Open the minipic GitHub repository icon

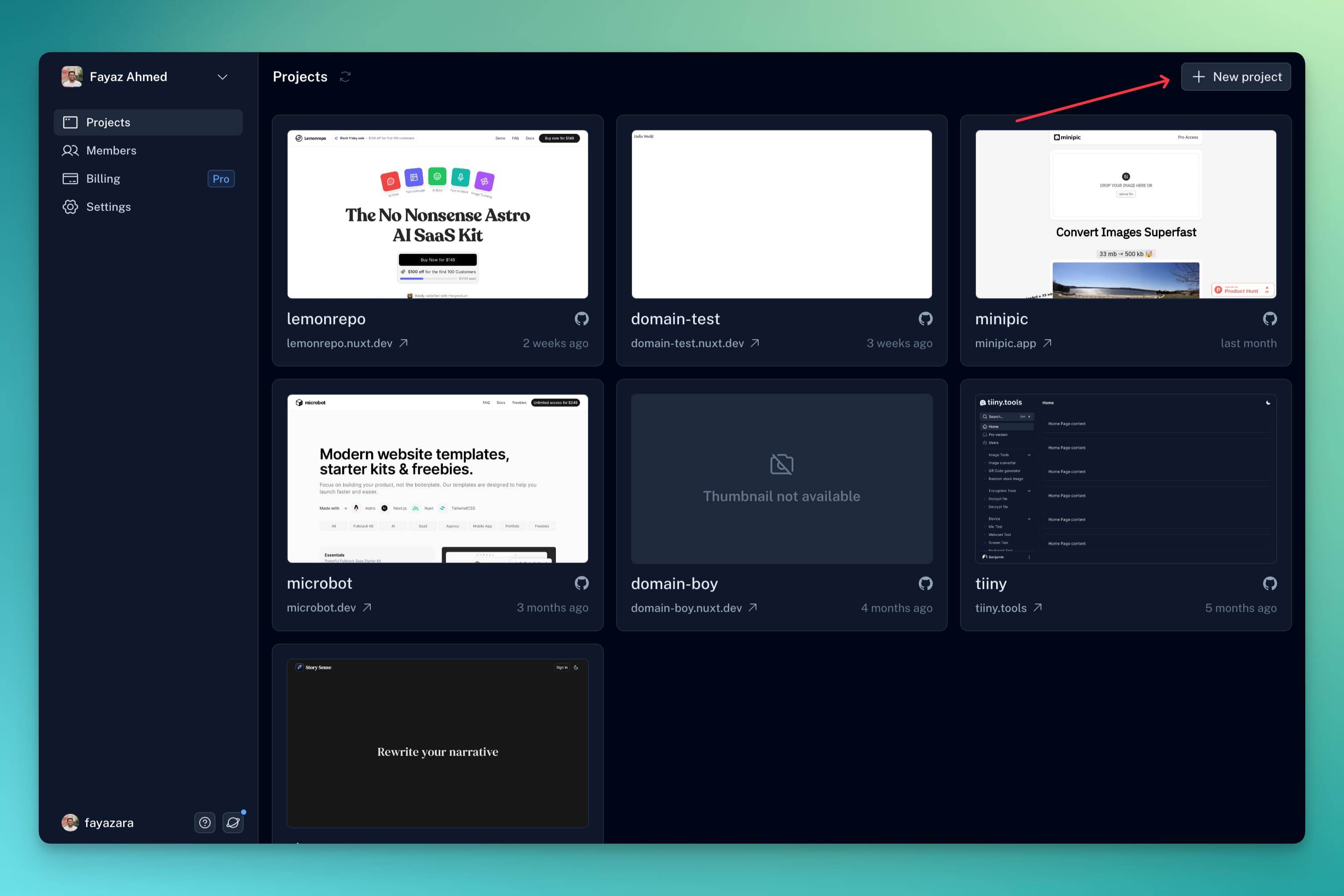pyautogui.click(x=1269, y=319)
